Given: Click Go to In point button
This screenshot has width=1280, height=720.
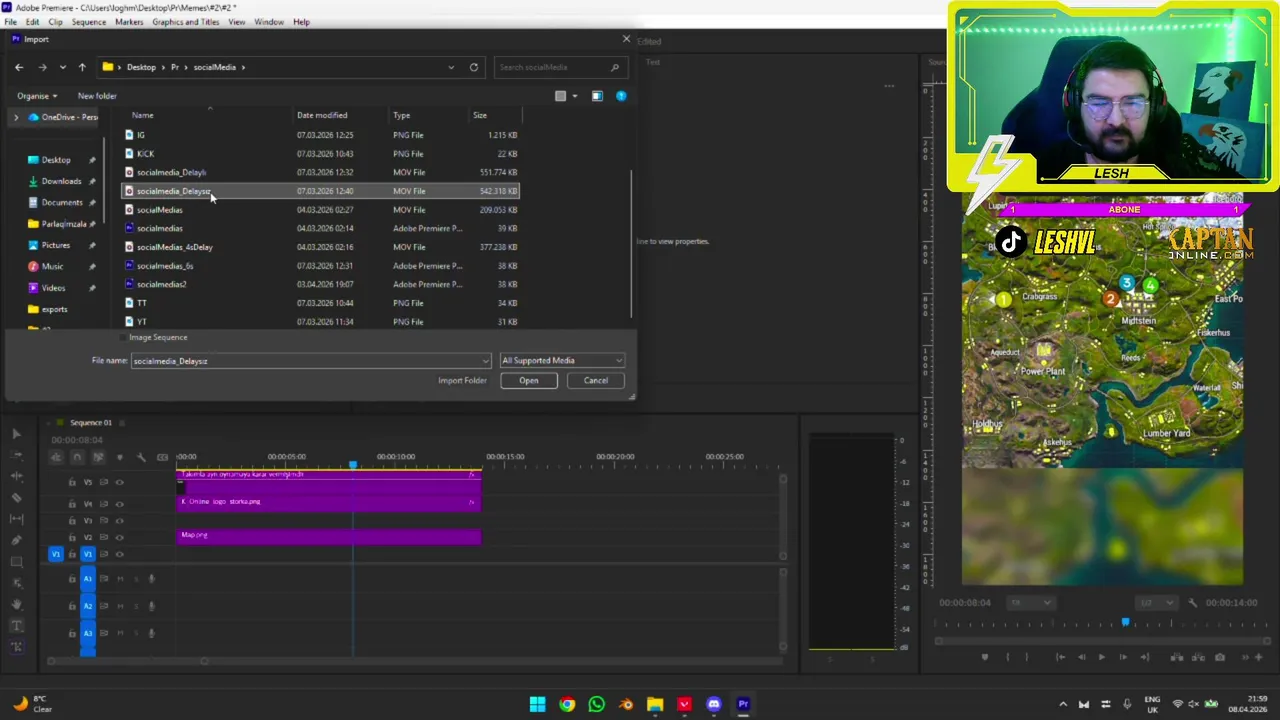Looking at the screenshot, I should click(1060, 657).
